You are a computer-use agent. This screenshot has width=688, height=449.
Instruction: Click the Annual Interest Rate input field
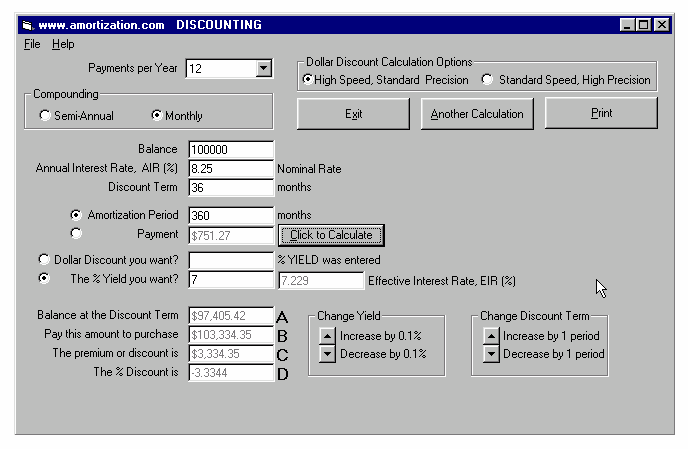click(x=230, y=168)
